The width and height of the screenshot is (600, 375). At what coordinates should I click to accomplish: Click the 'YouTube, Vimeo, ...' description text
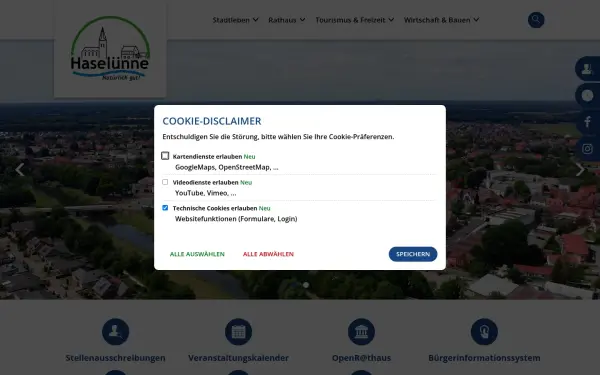click(x=205, y=193)
